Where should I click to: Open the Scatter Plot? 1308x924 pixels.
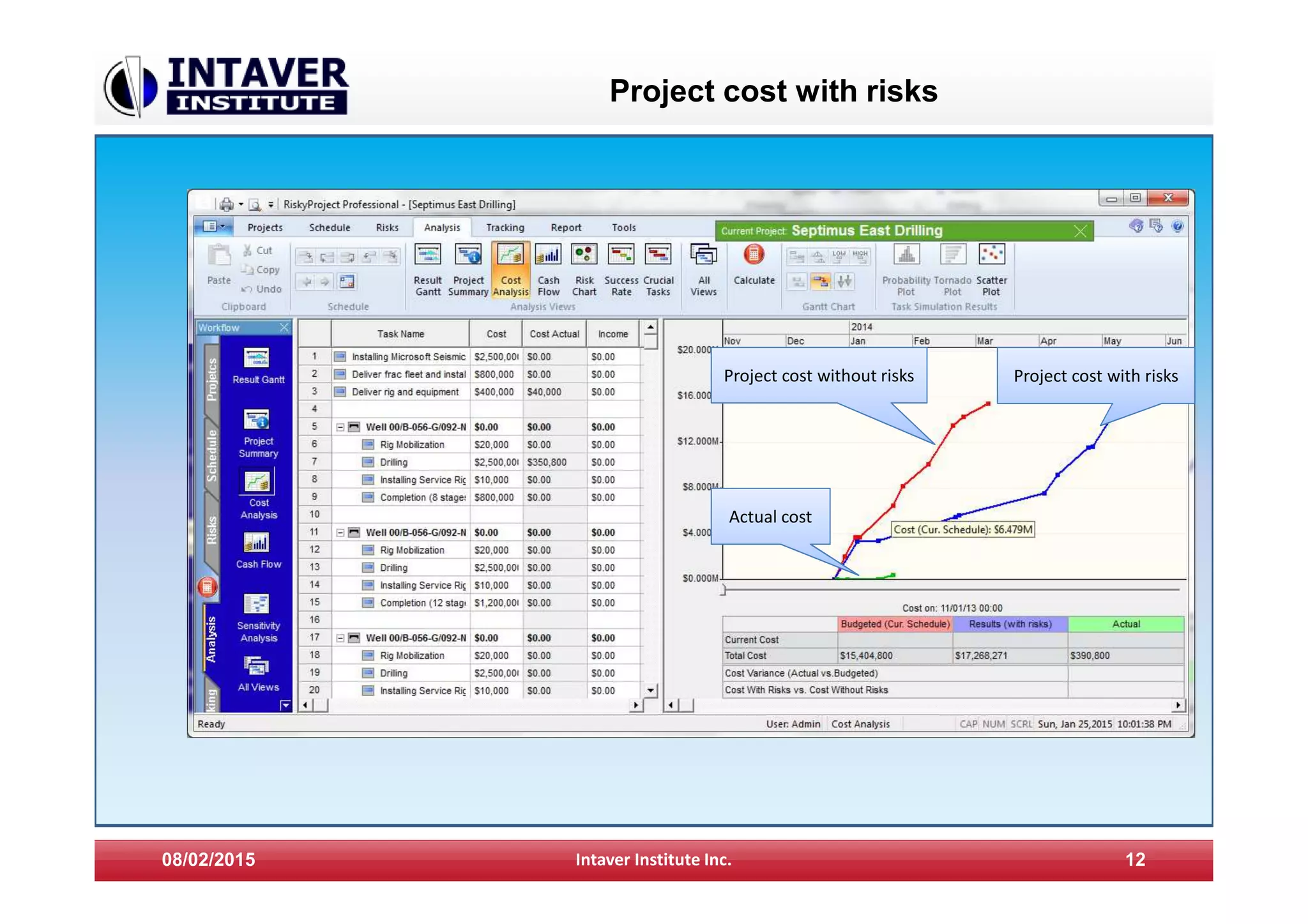pyautogui.click(x=991, y=270)
